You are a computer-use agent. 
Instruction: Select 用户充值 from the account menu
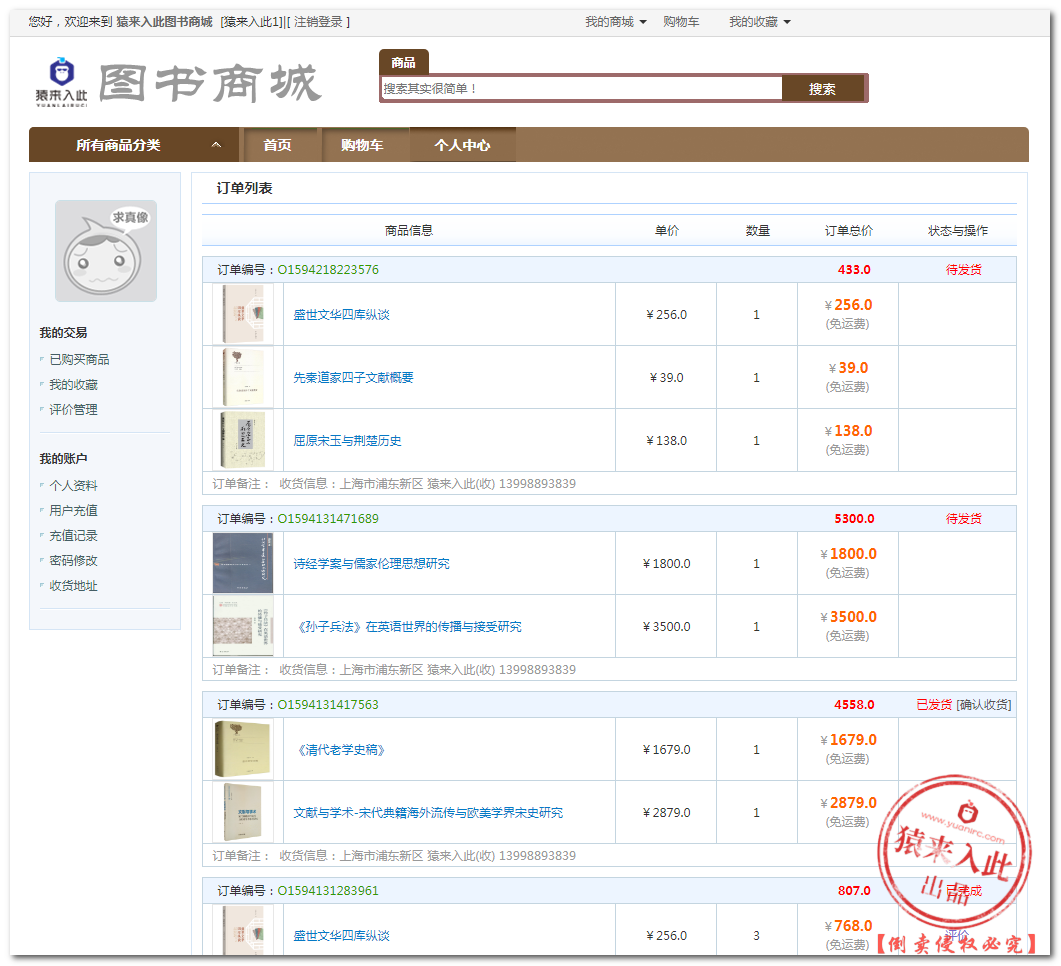[x=74, y=511]
